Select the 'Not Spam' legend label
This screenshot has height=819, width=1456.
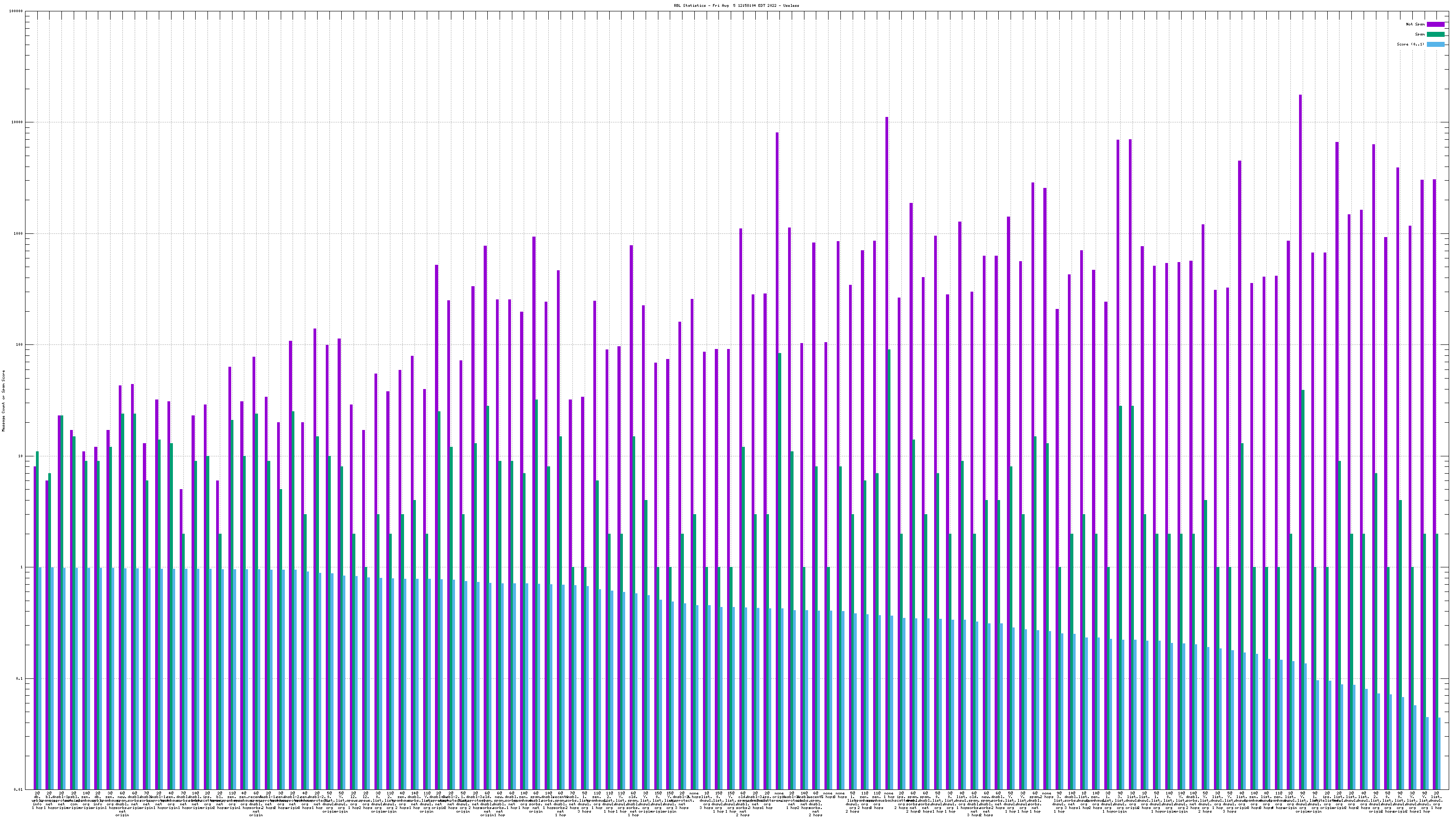tap(1416, 24)
